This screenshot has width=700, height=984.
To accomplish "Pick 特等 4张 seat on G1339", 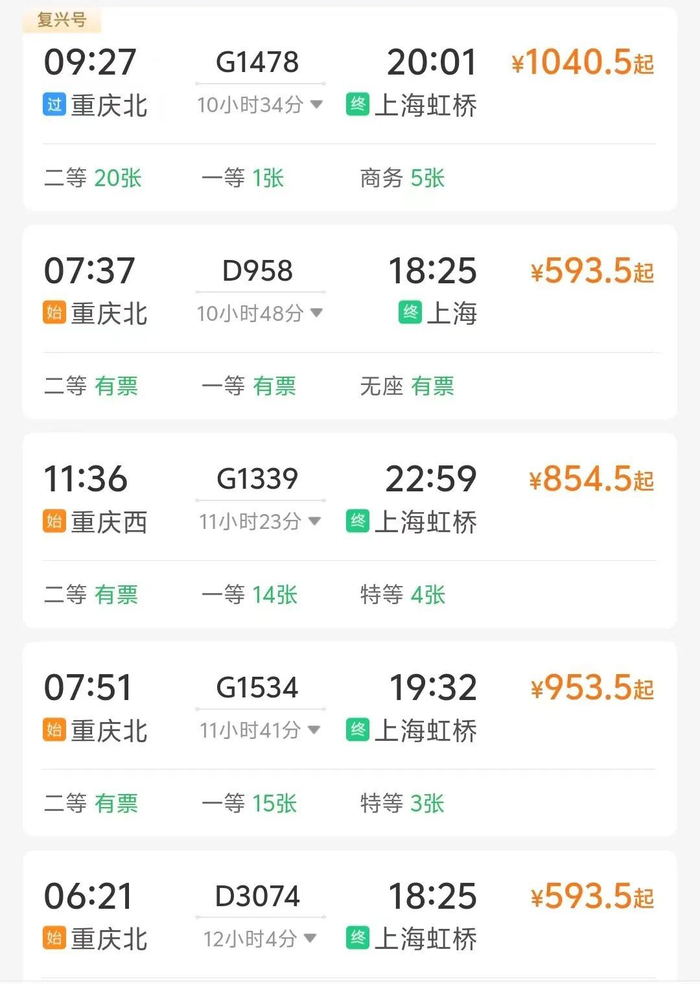I will pos(402,595).
